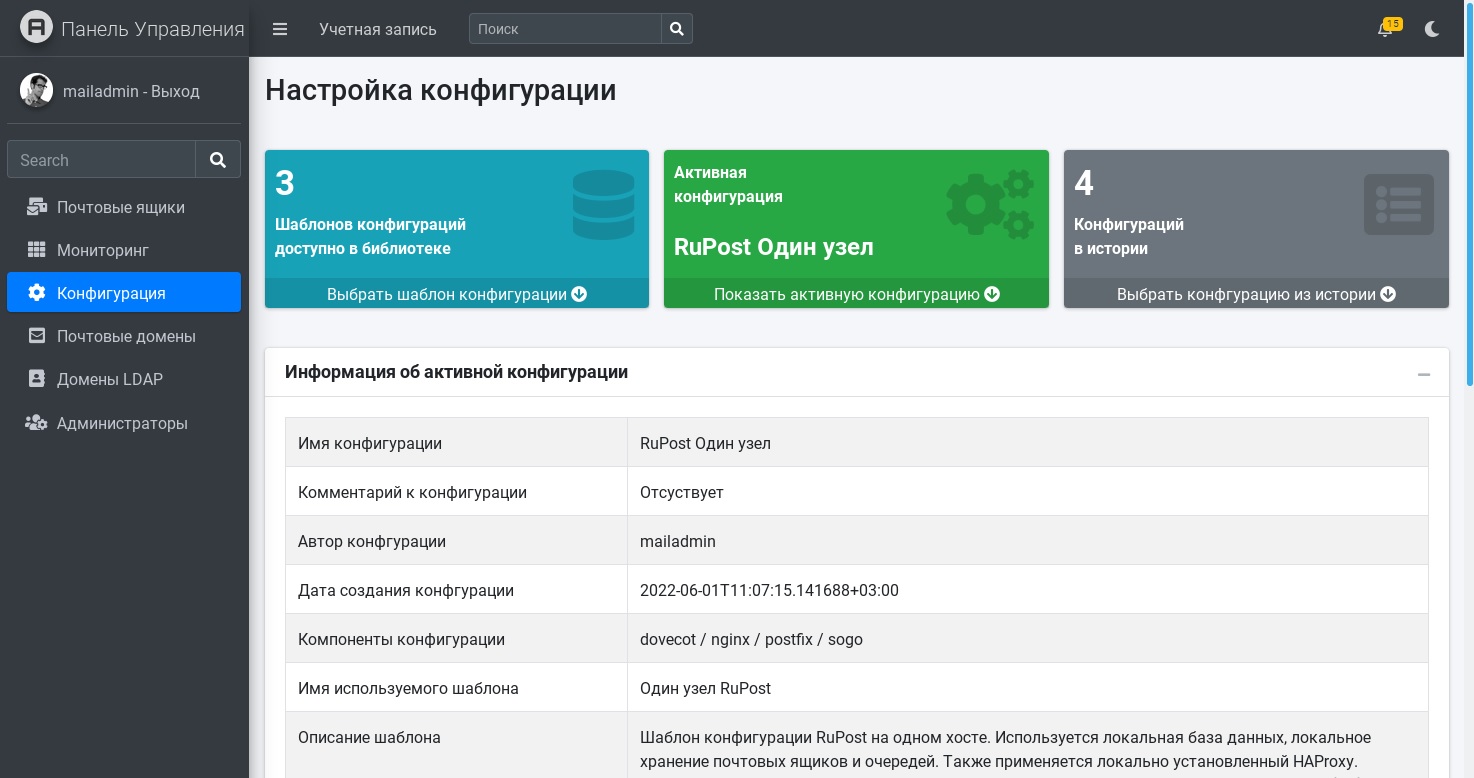Collapse the active configuration info panel
The width and height of the screenshot is (1474, 778).
pos(1423,374)
